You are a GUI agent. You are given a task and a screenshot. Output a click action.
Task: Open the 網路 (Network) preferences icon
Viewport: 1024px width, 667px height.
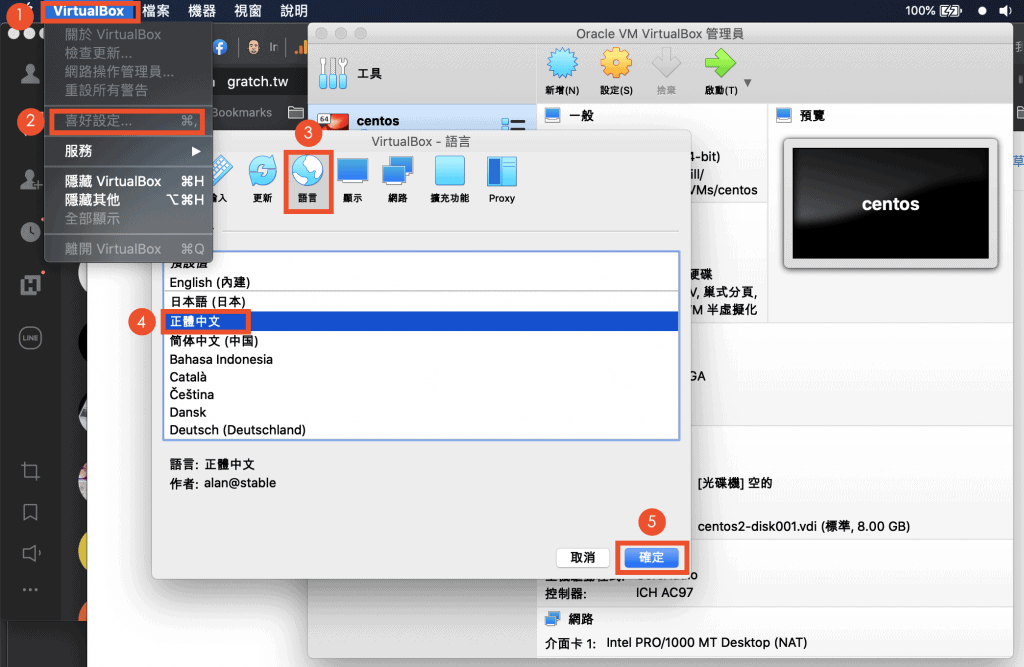click(x=397, y=177)
